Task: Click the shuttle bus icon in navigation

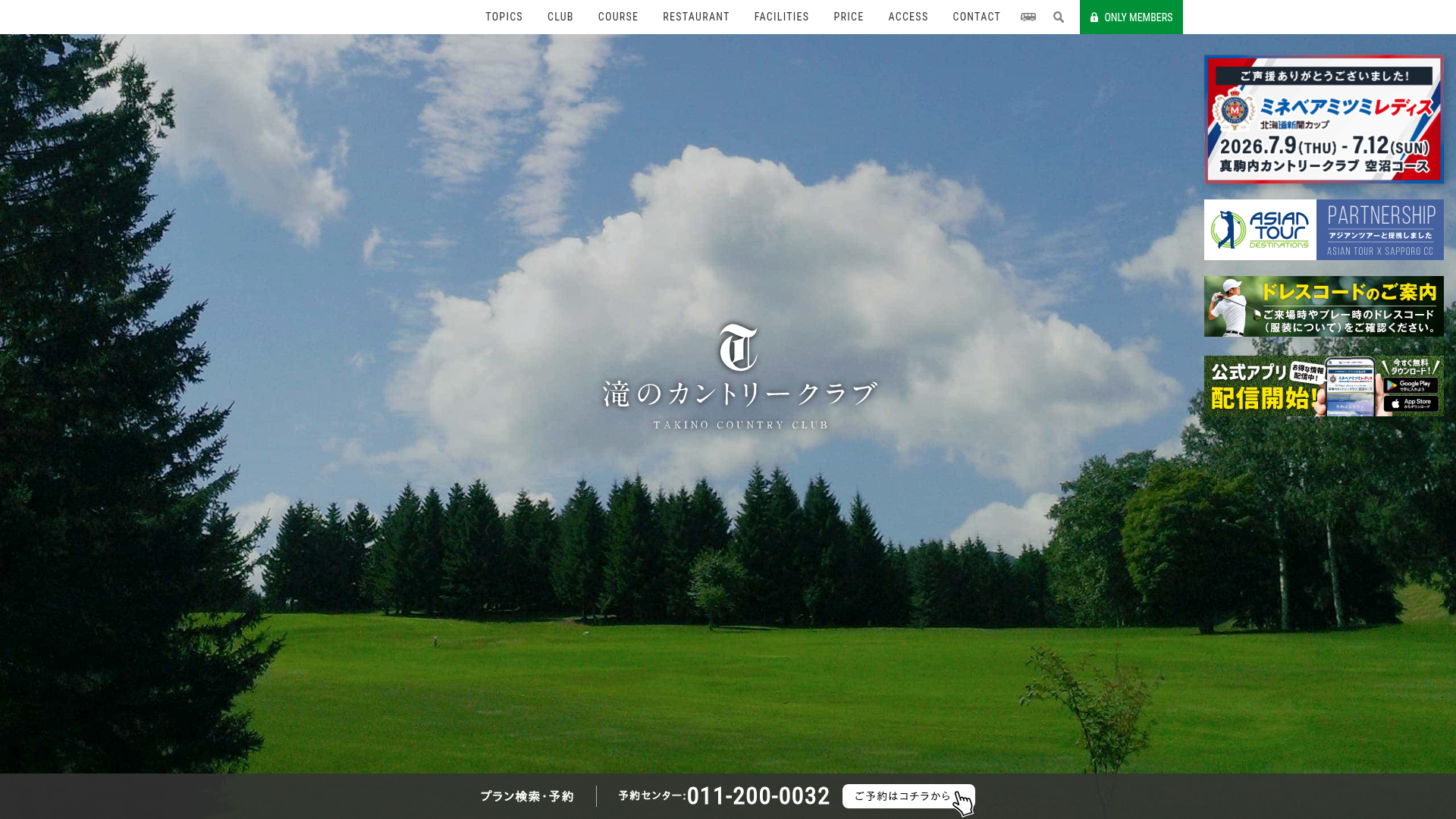Action: click(x=1028, y=17)
